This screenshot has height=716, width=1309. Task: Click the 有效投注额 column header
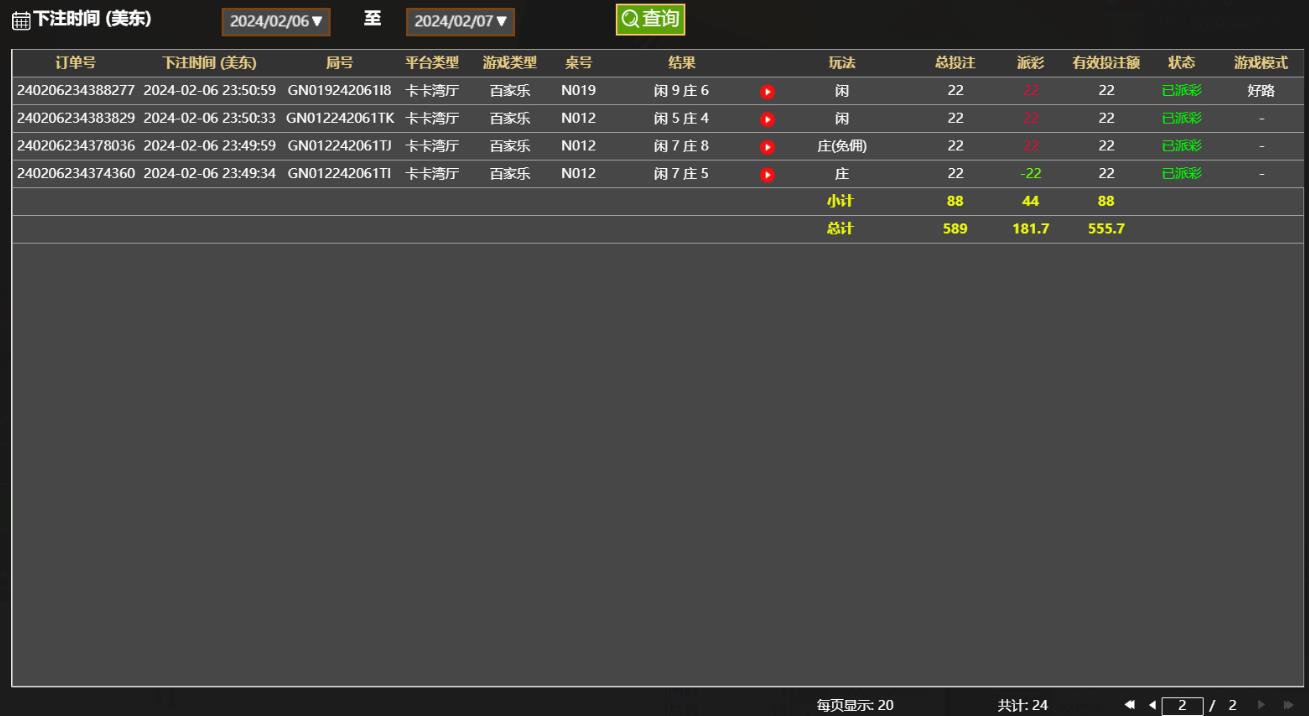[x=1106, y=63]
